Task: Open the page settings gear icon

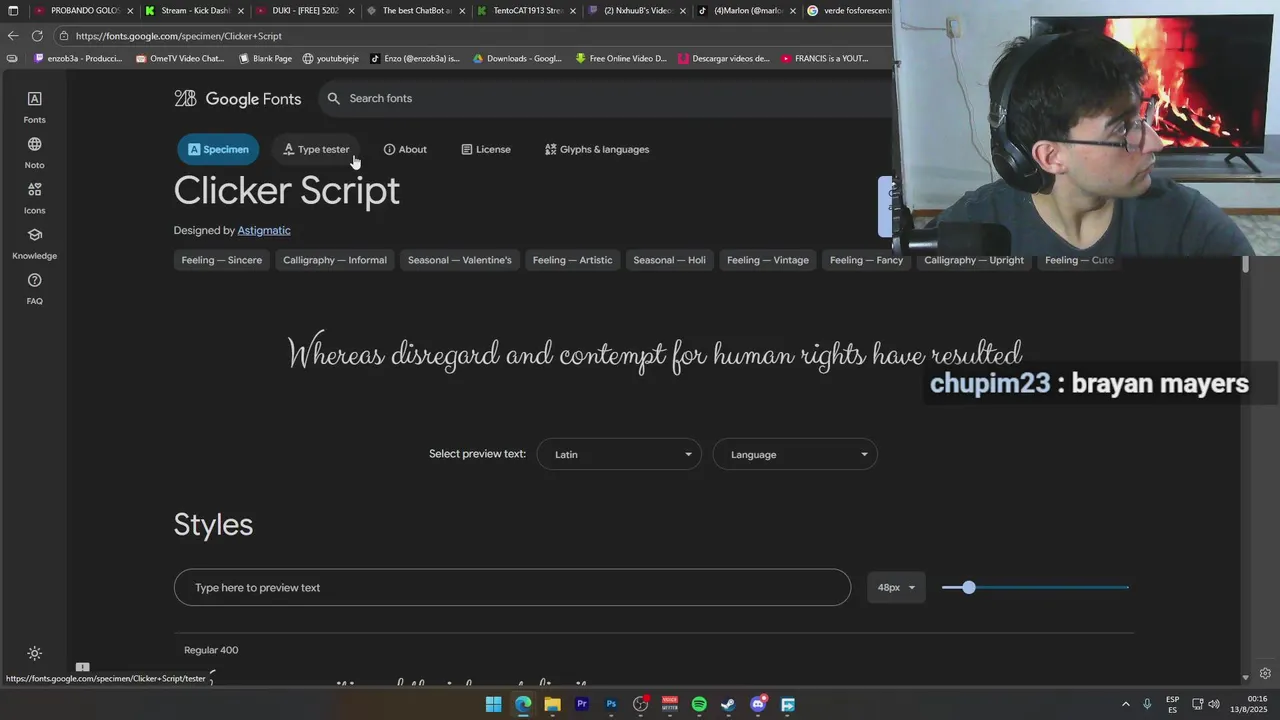Action: point(1265,674)
